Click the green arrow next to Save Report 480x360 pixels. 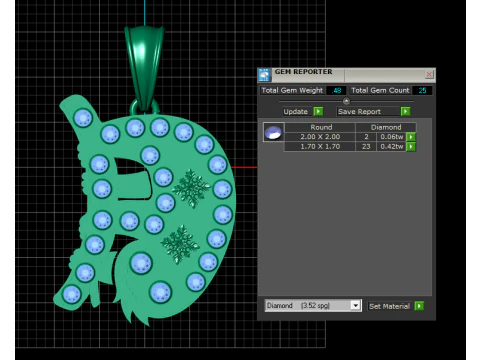[405, 111]
